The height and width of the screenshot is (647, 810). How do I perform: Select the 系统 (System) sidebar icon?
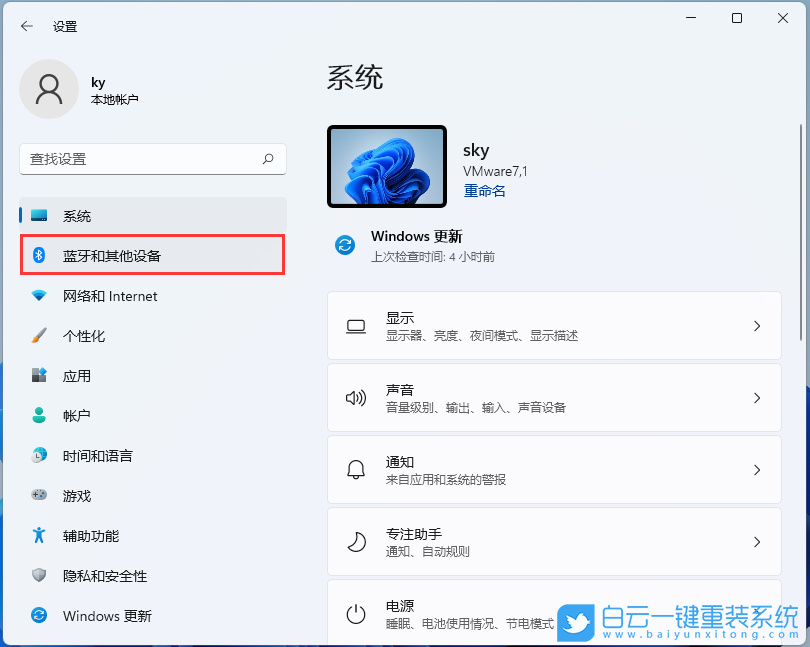[41, 215]
